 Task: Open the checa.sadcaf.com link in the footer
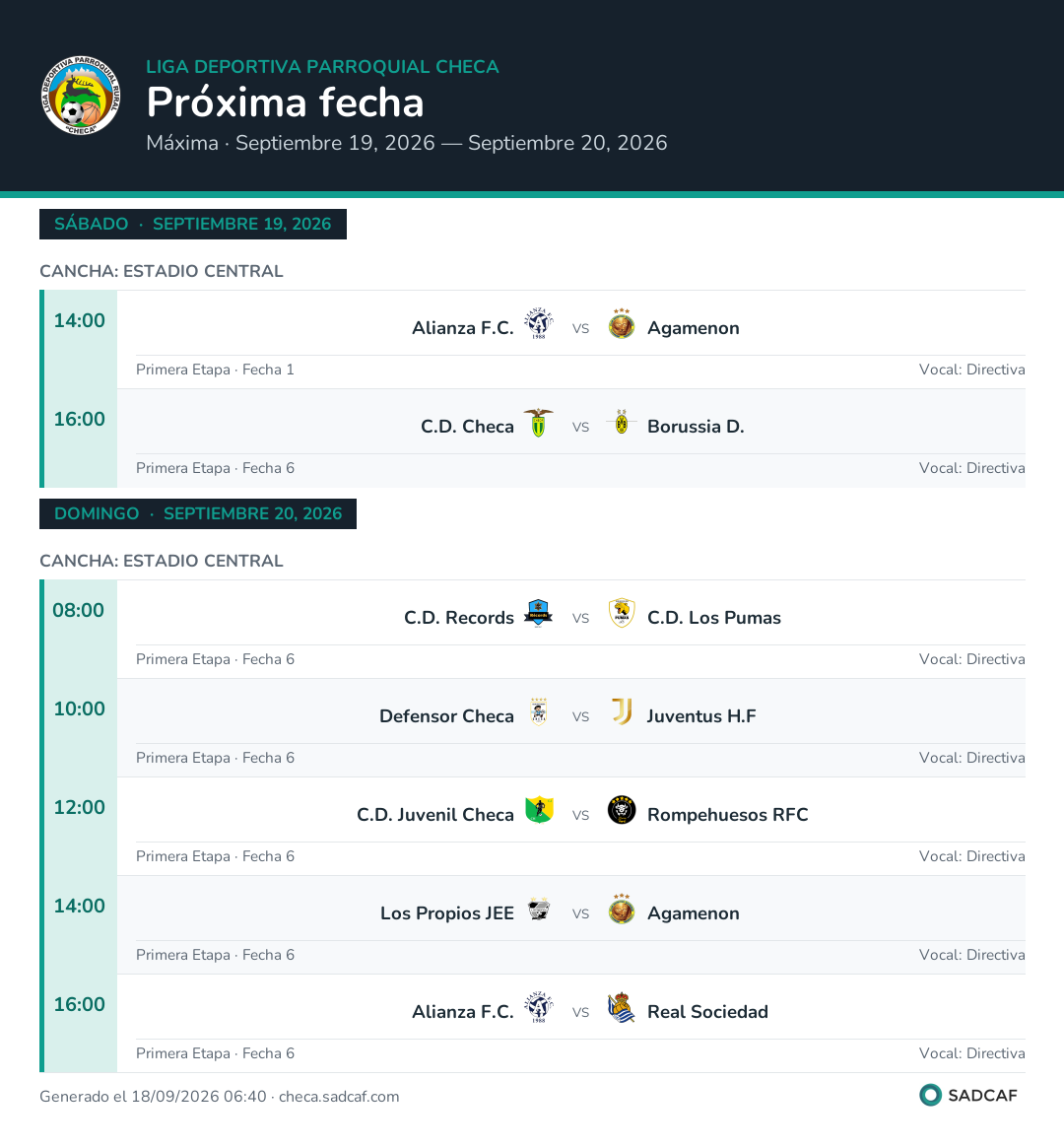click(339, 1097)
